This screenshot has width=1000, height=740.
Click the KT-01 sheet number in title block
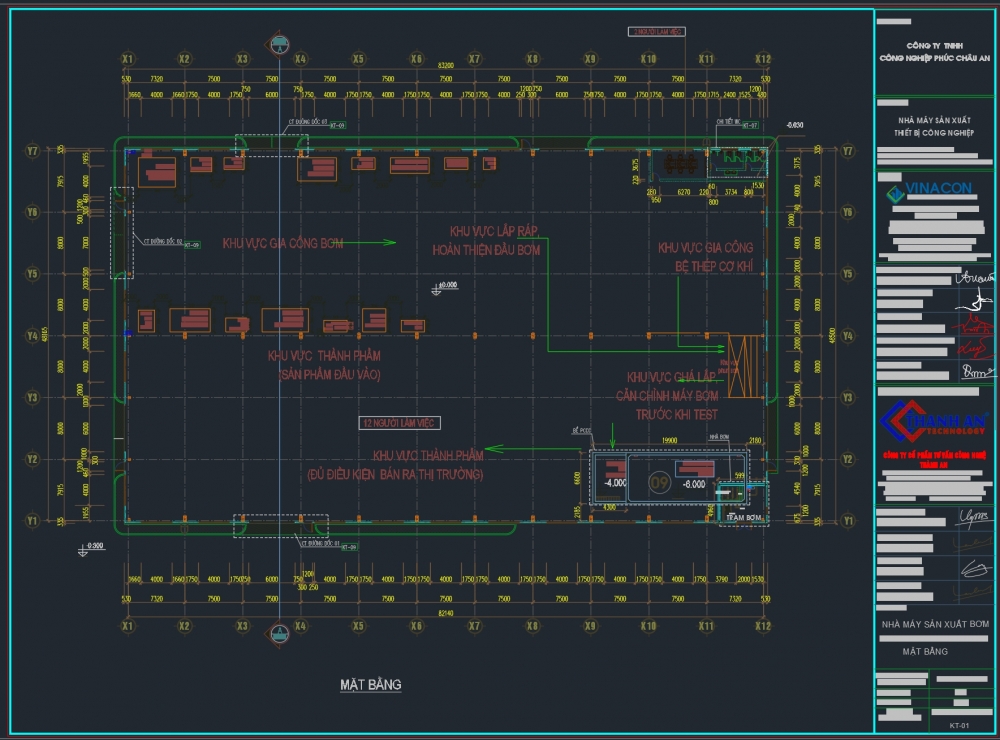click(960, 724)
